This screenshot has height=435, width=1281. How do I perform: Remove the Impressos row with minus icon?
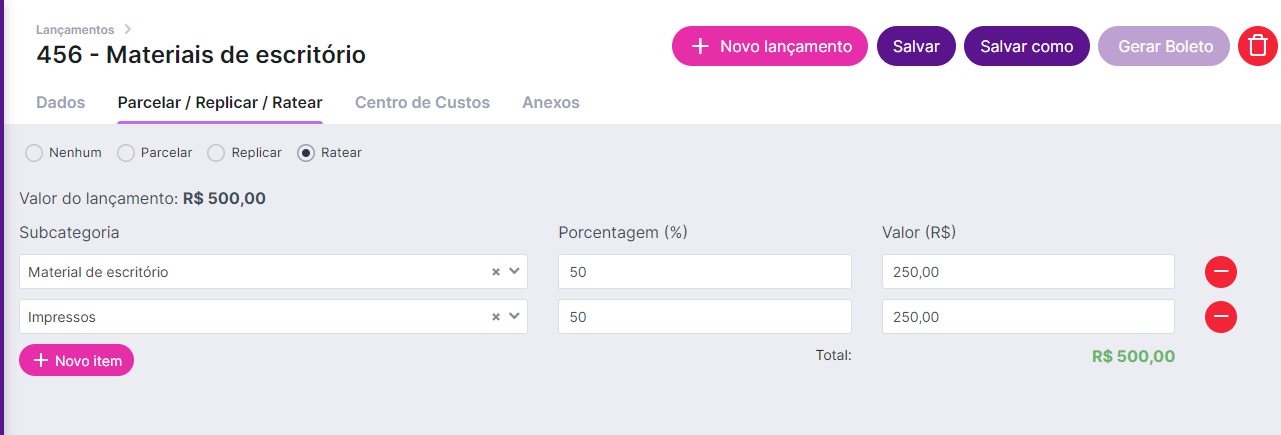(x=1220, y=317)
